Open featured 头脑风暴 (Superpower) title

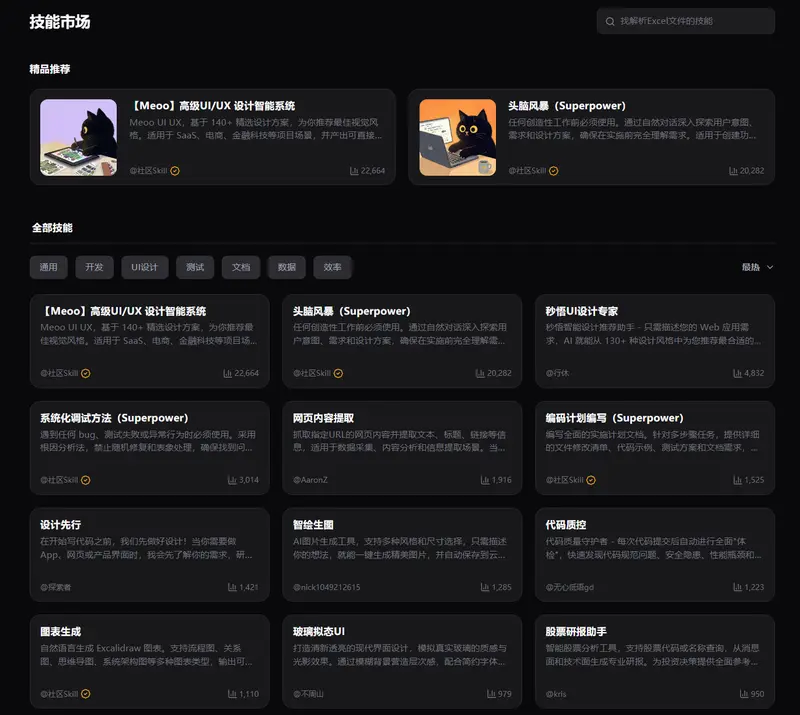click(x=567, y=106)
